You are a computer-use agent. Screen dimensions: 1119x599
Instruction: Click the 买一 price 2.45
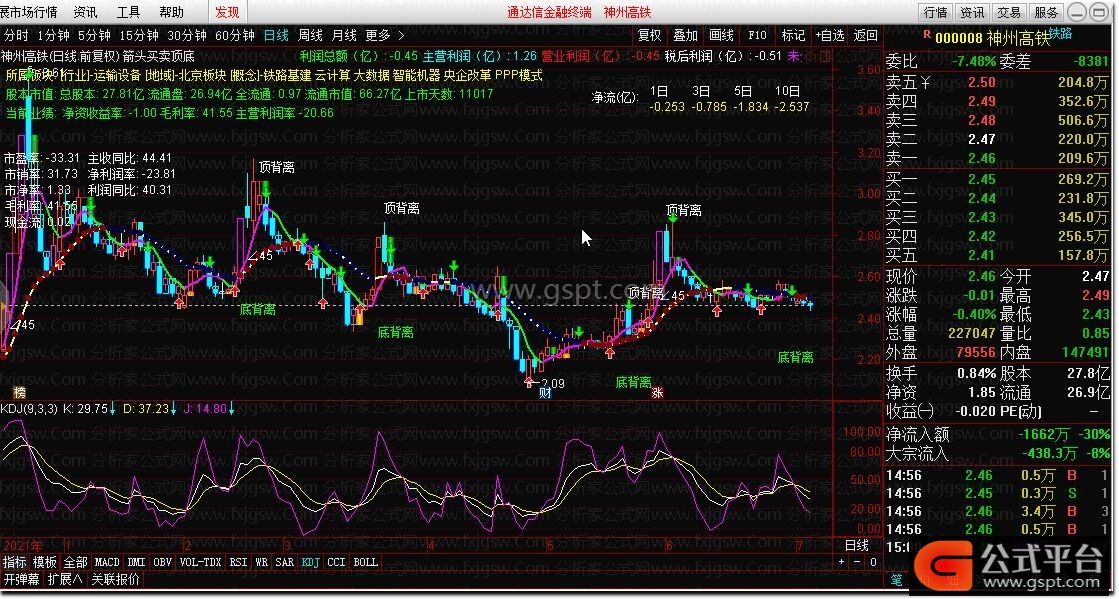click(982, 179)
